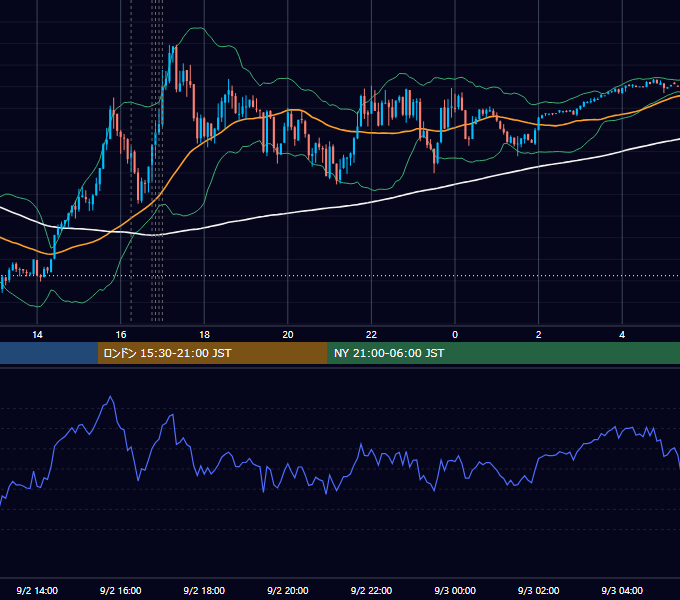Viewport: 680px width, 600px height.
Task: Select the 9/2 16:00 date label
Action: tap(121, 590)
